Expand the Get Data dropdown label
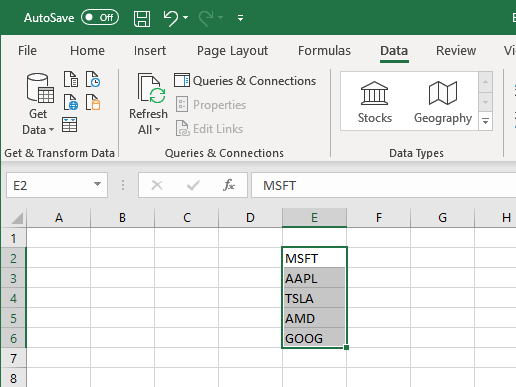 click(38, 122)
